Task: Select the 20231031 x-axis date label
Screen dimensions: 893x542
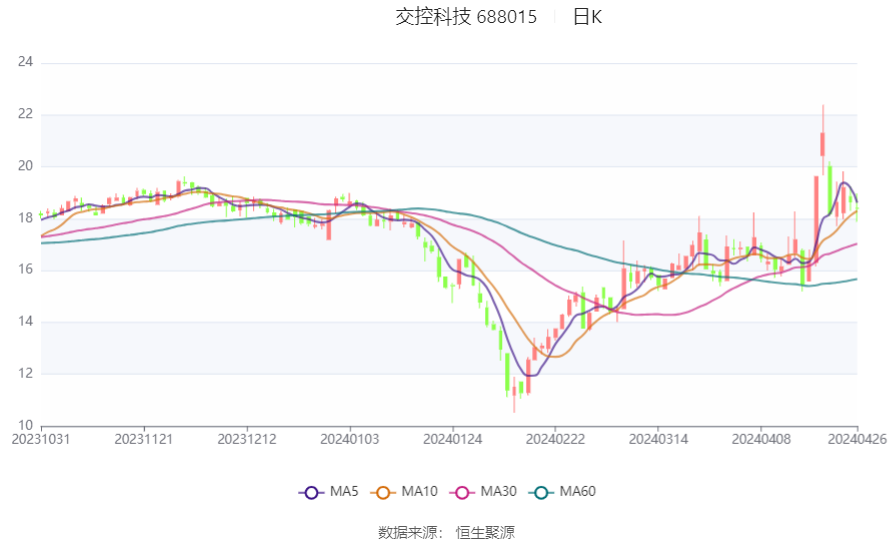Action: click(x=41, y=440)
